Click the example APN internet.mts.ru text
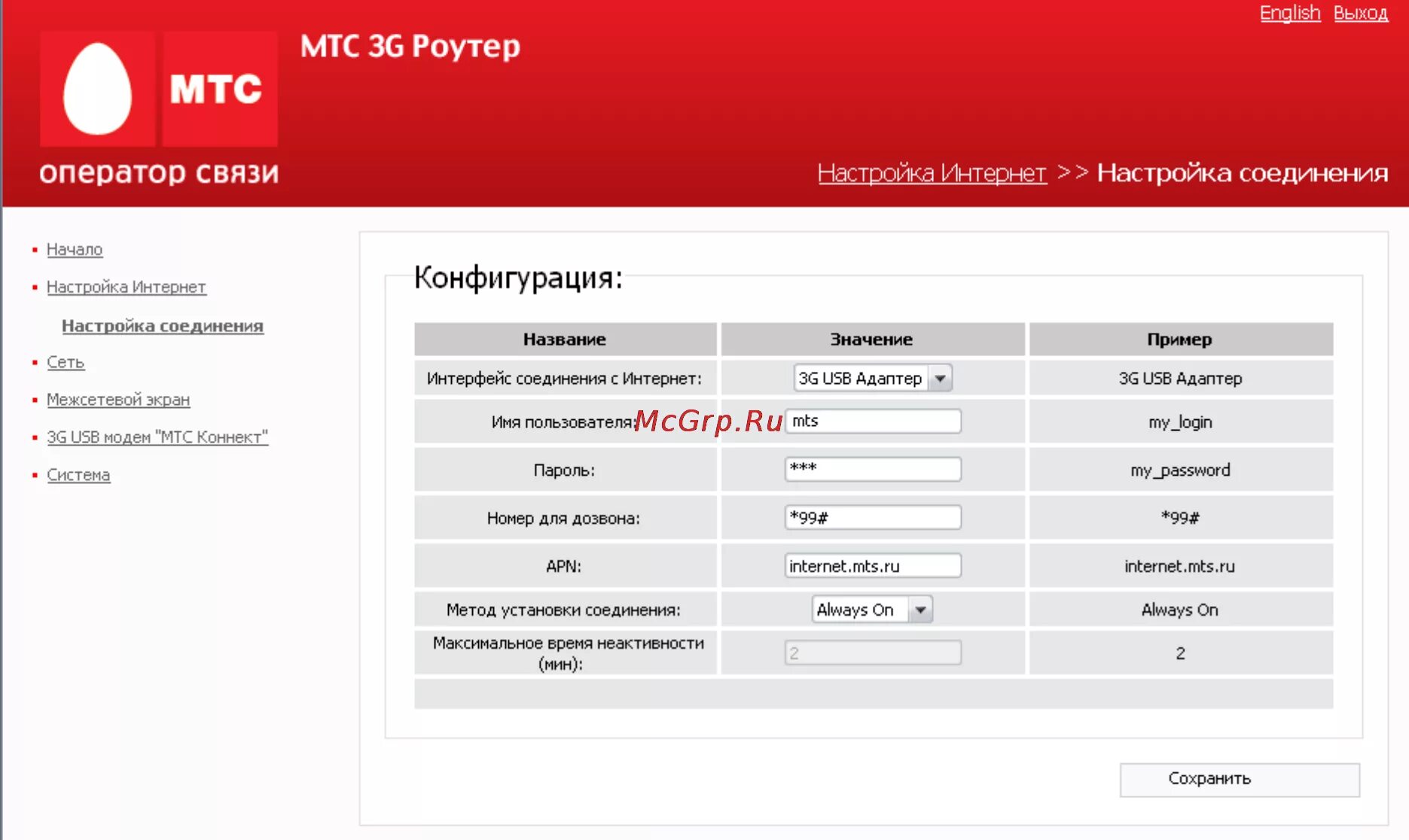The height and width of the screenshot is (840, 1409). [1180, 566]
